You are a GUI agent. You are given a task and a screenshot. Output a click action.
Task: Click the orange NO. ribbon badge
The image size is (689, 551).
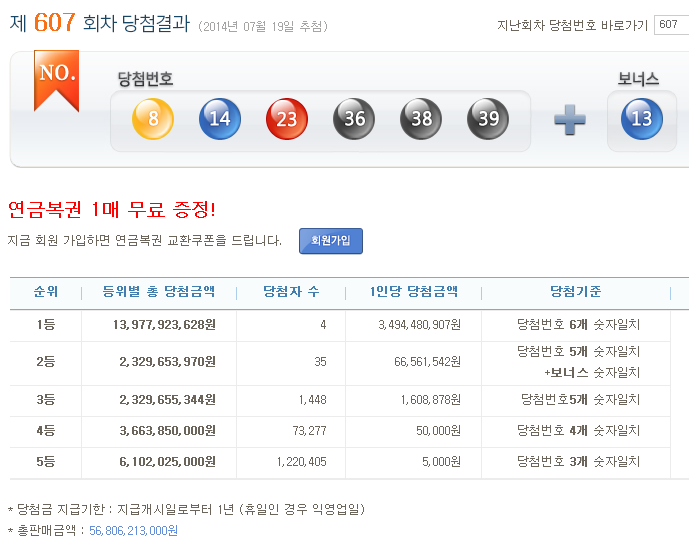pyautogui.click(x=57, y=80)
